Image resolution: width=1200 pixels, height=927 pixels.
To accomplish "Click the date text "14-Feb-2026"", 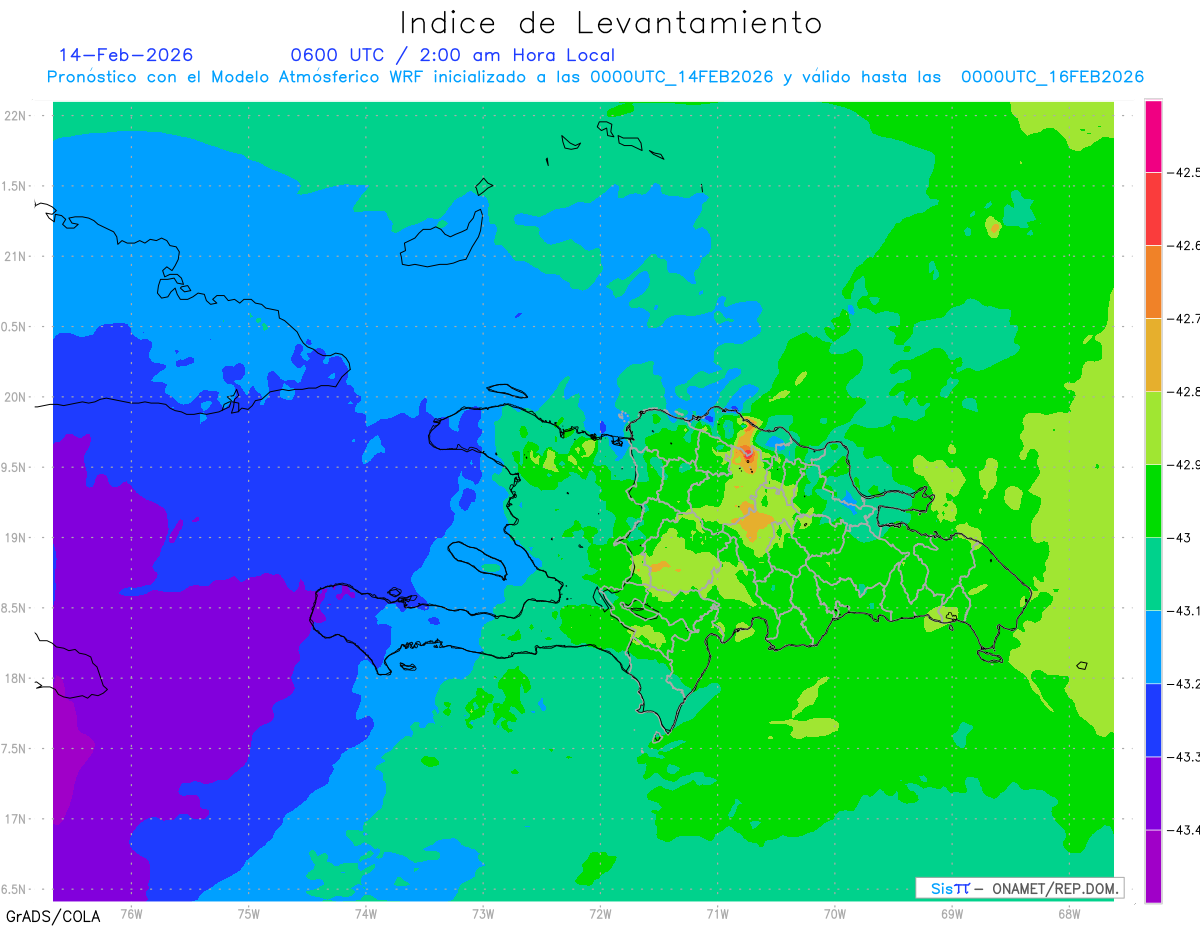I will [x=126, y=55].
